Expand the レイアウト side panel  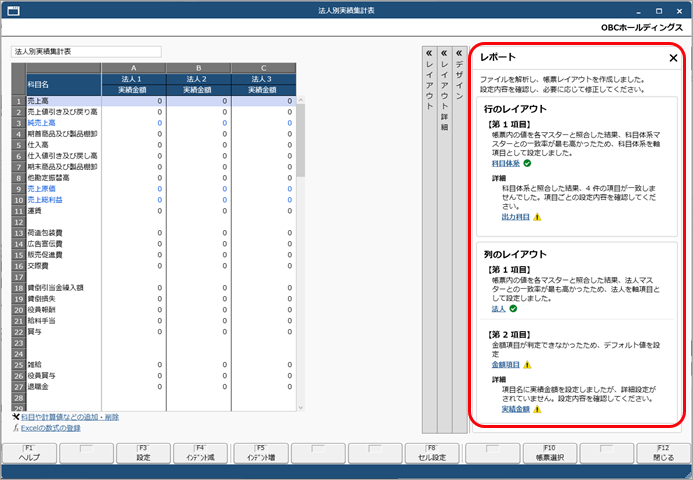[429, 240]
